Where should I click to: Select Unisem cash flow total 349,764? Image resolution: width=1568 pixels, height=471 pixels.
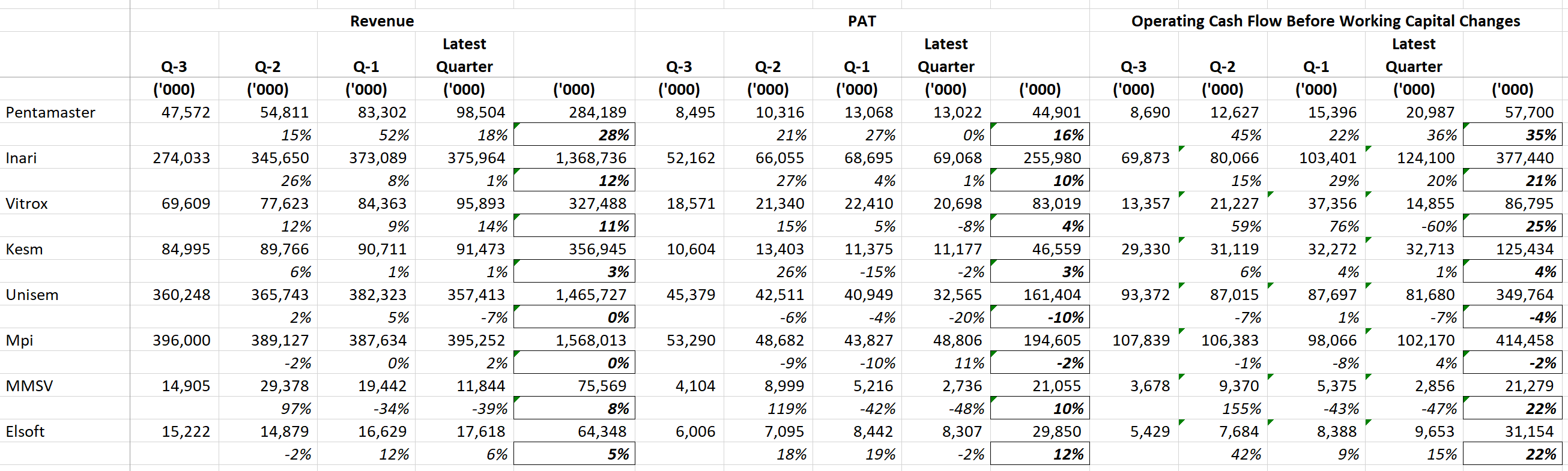[x=1525, y=295]
